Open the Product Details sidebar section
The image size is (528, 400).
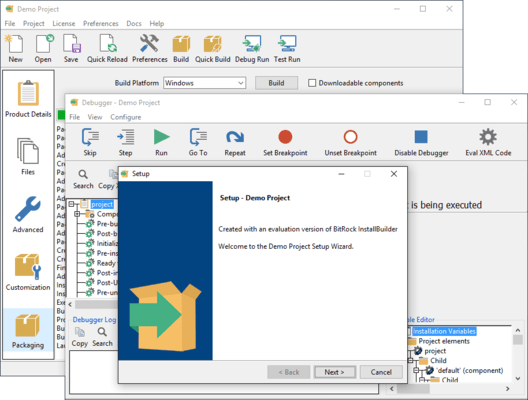(28, 99)
